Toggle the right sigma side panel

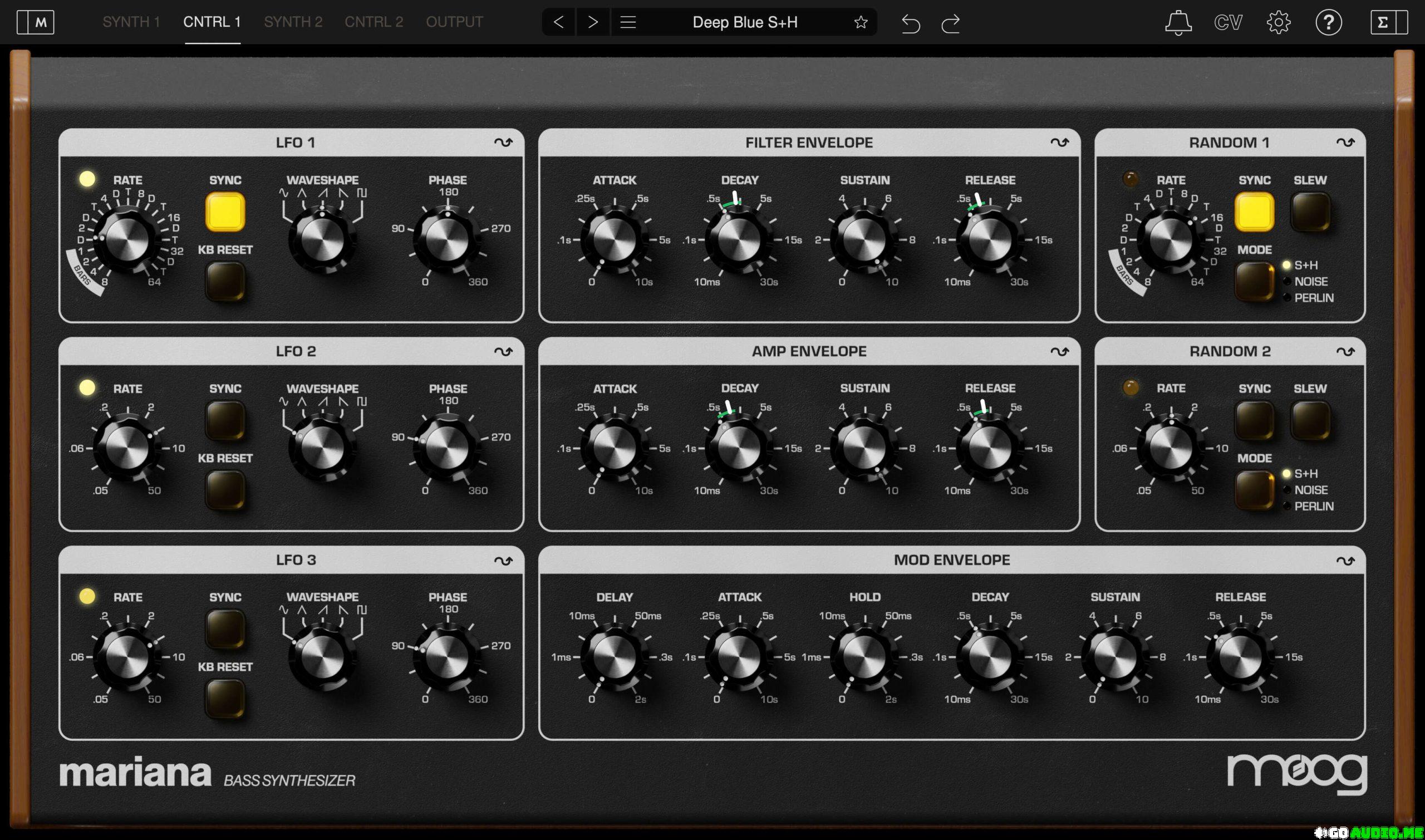coord(1389,23)
